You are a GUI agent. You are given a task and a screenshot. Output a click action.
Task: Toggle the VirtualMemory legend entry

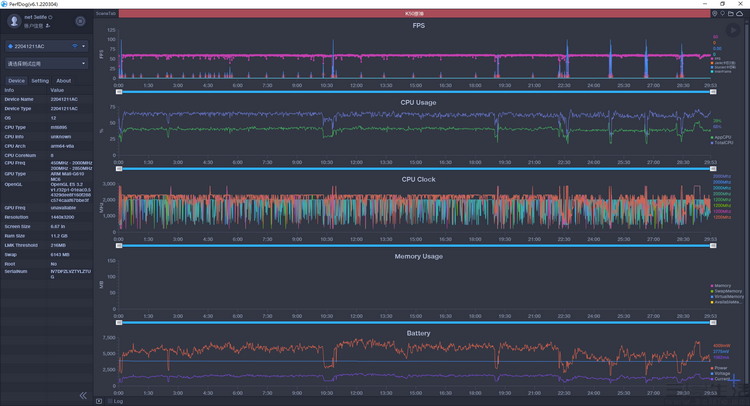pyautogui.click(x=728, y=296)
